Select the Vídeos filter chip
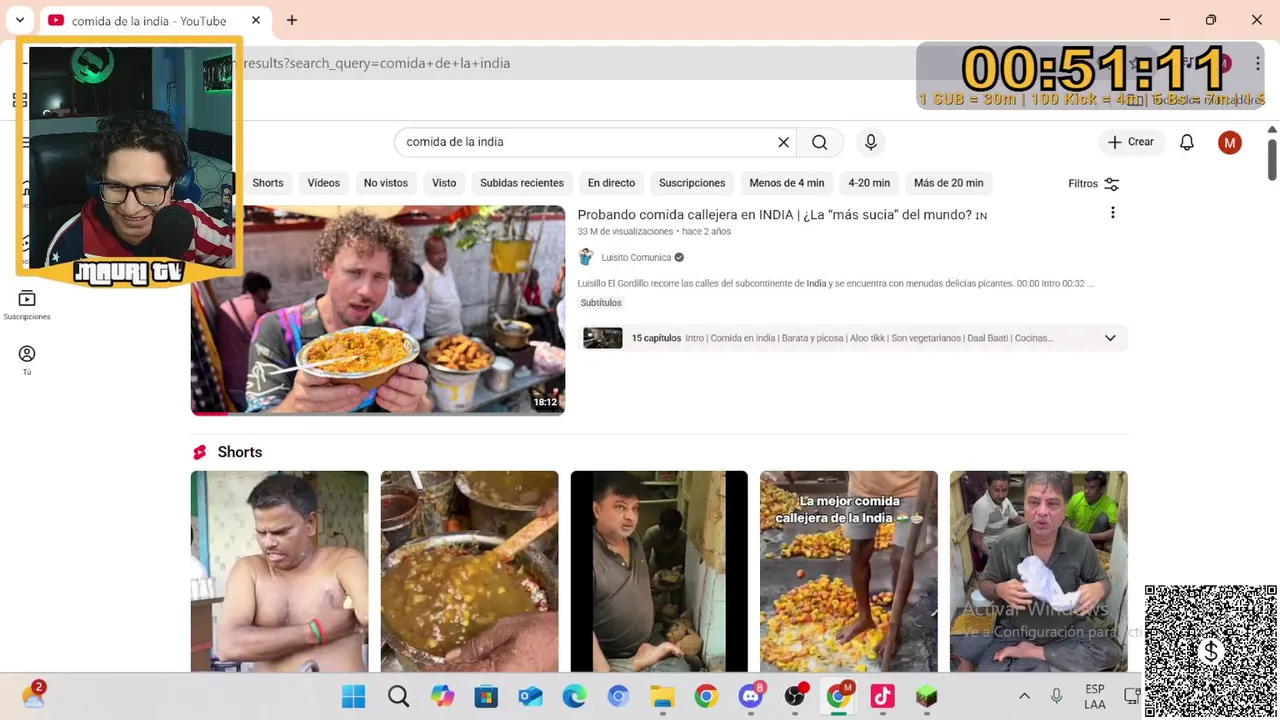Viewport: 1280px width, 720px height. pos(324,183)
